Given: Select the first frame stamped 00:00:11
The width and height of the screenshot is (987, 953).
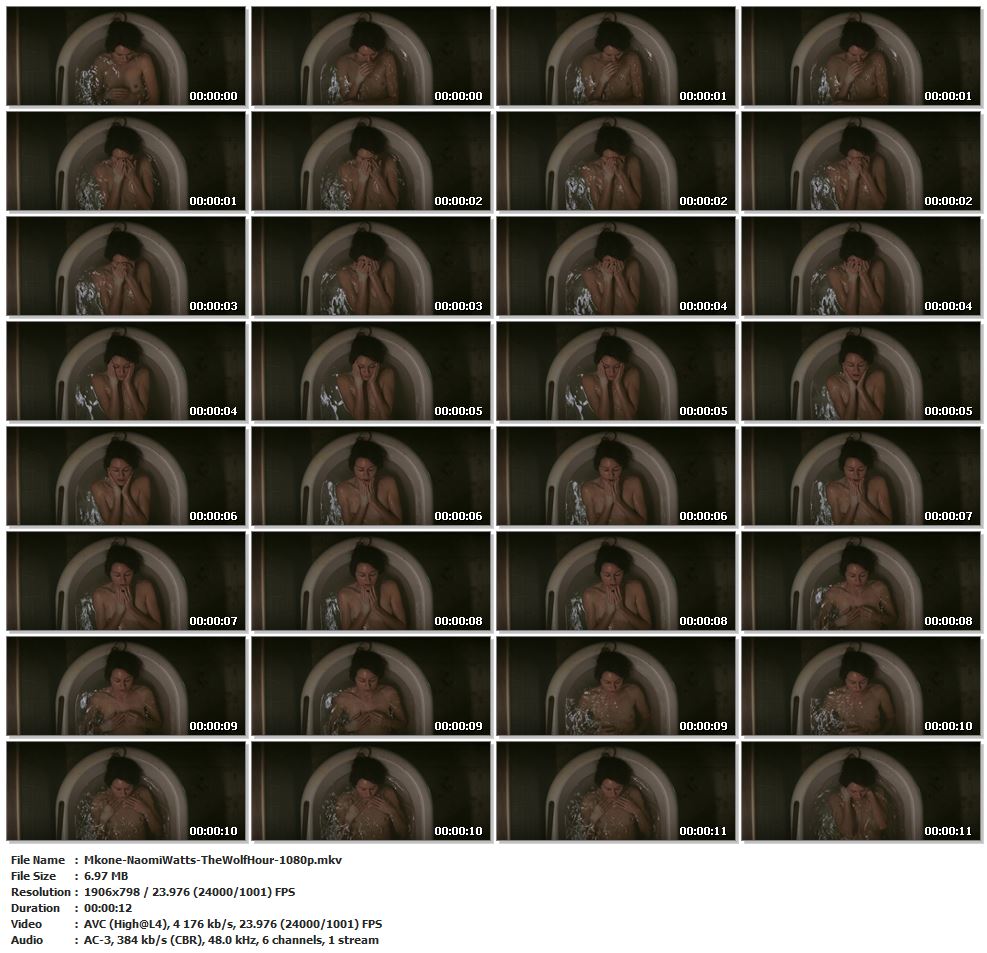Looking at the screenshot, I should tap(616, 791).
